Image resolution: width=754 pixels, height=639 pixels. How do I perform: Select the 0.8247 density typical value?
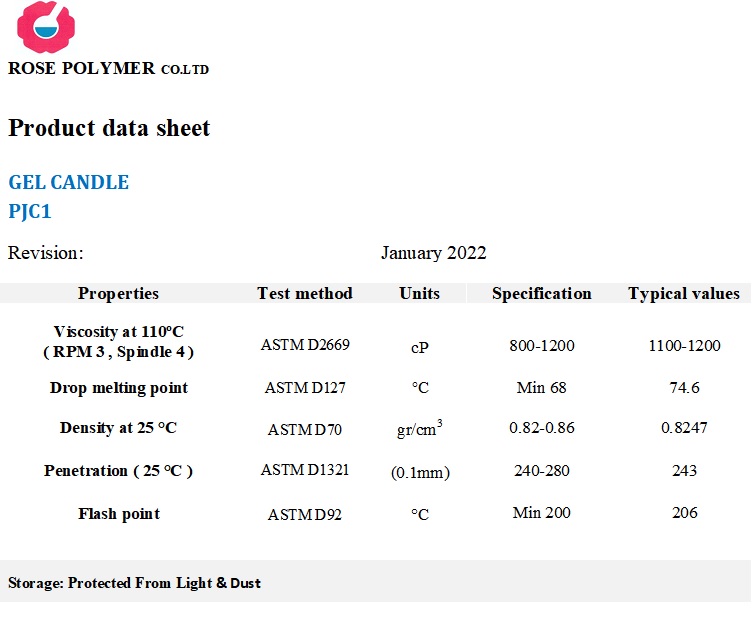click(x=684, y=427)
